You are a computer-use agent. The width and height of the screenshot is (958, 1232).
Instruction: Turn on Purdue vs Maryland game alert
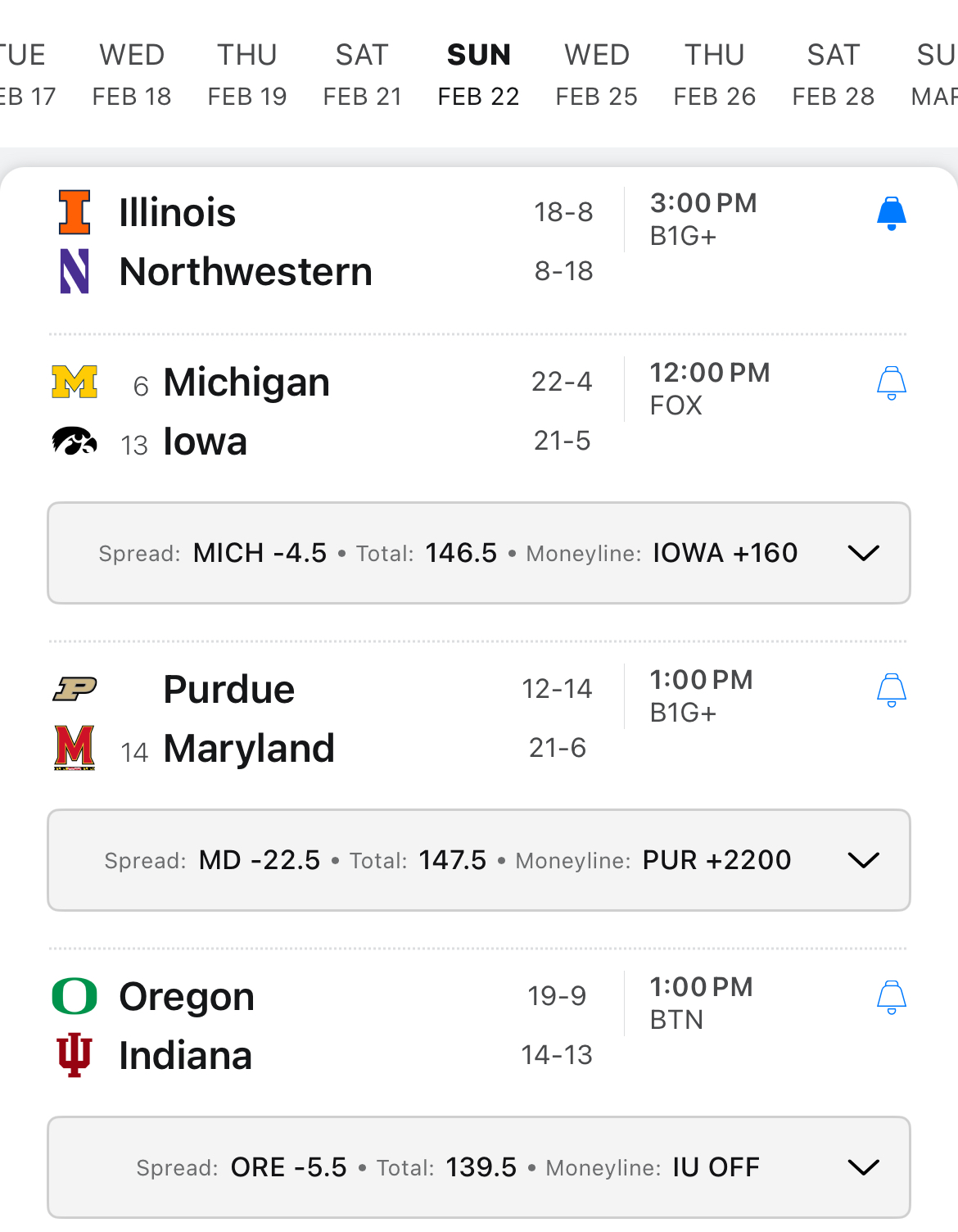point(891,690)
